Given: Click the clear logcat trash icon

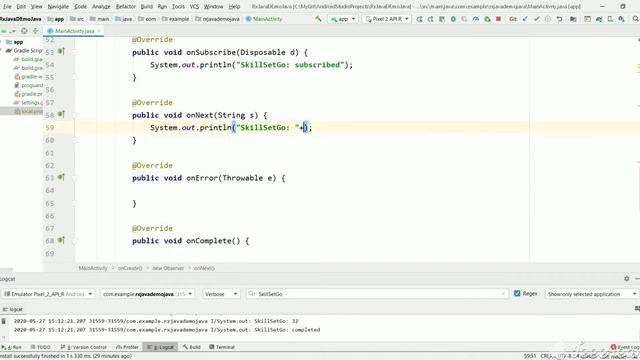Looking at the screenshot, I should point(4,321).
